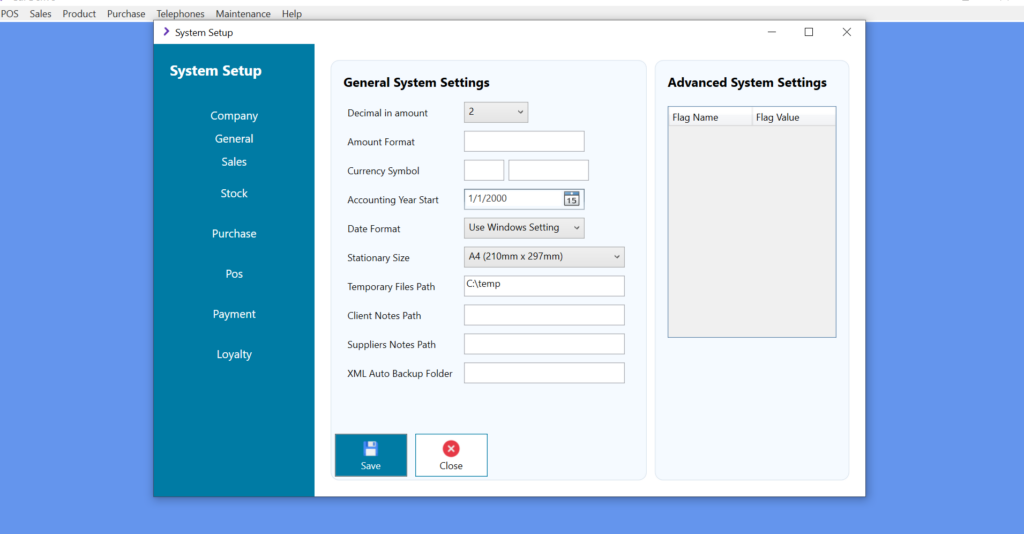Click the Flag Value column header
Image resolution: width=1024 pixels, height=534 pixels.
click(792, 118)
